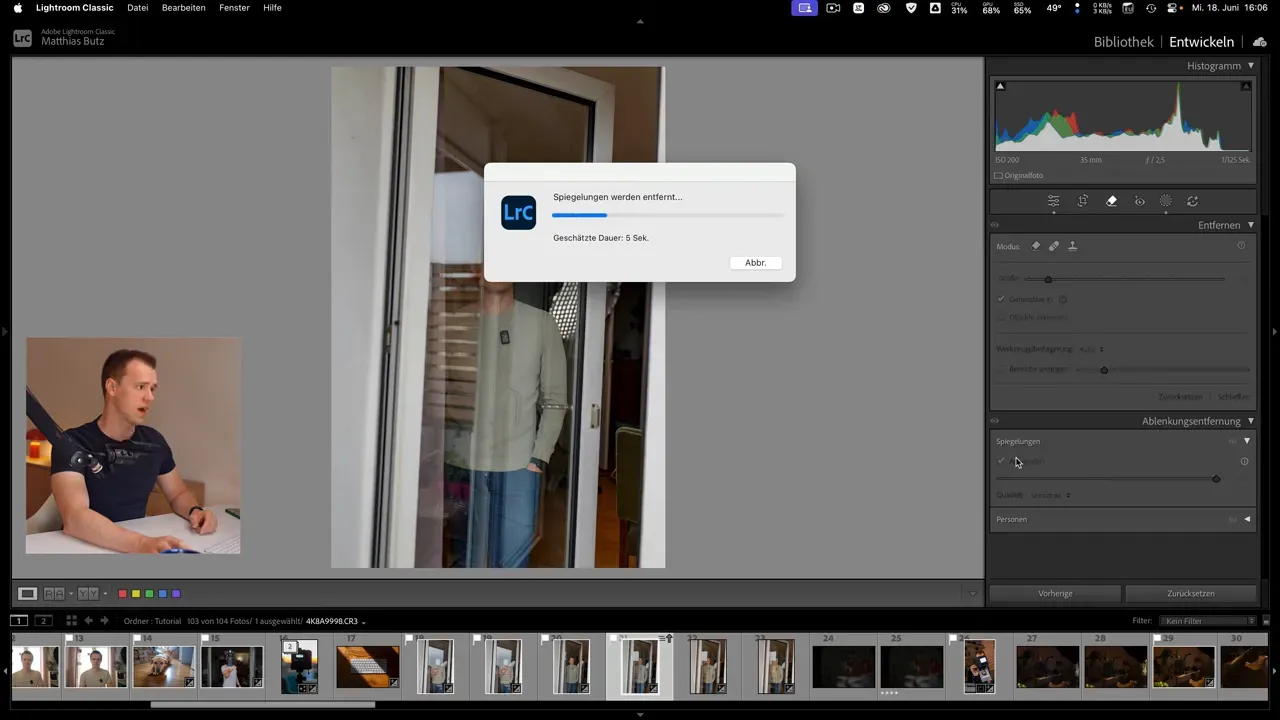The width and height of the screenshot is (1280, 720).
Task: Select the Red Eye correction tool
Action: click(x=1139, y=201)
